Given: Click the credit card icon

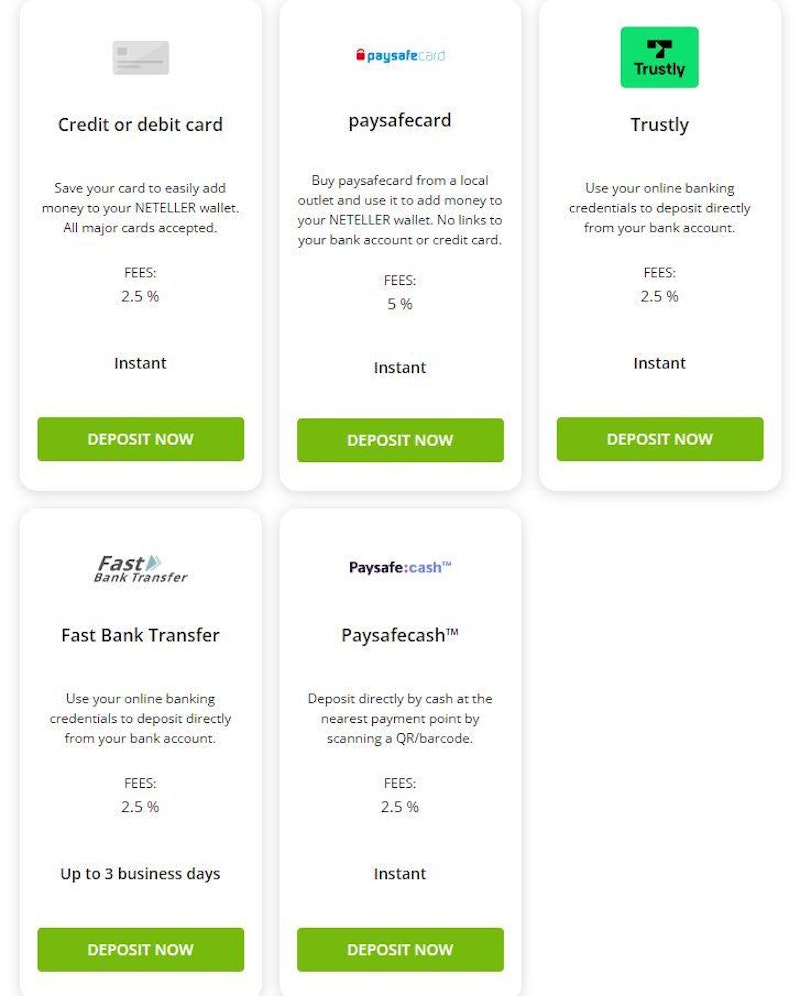Looking at the screenshot, I should coord(140,58).
